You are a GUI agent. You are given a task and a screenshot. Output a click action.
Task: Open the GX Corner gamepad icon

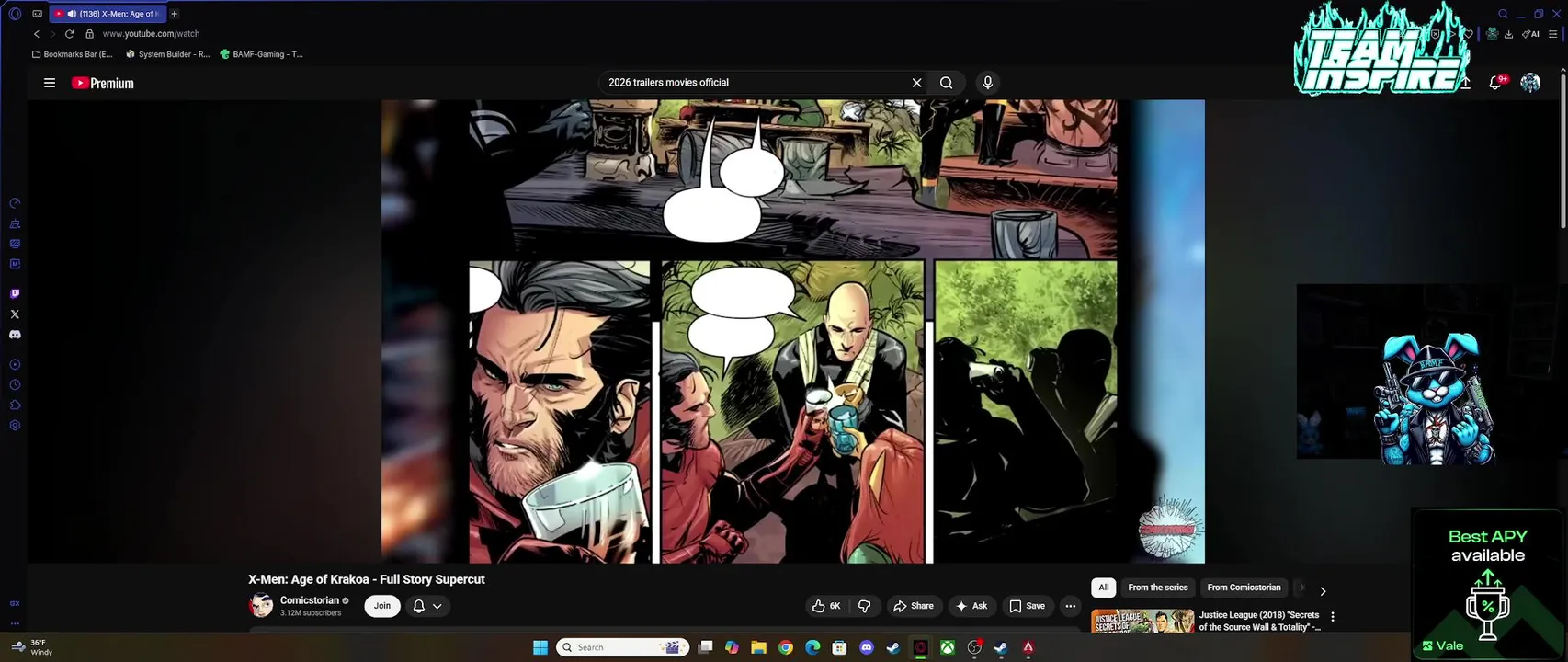click(37, 14)
